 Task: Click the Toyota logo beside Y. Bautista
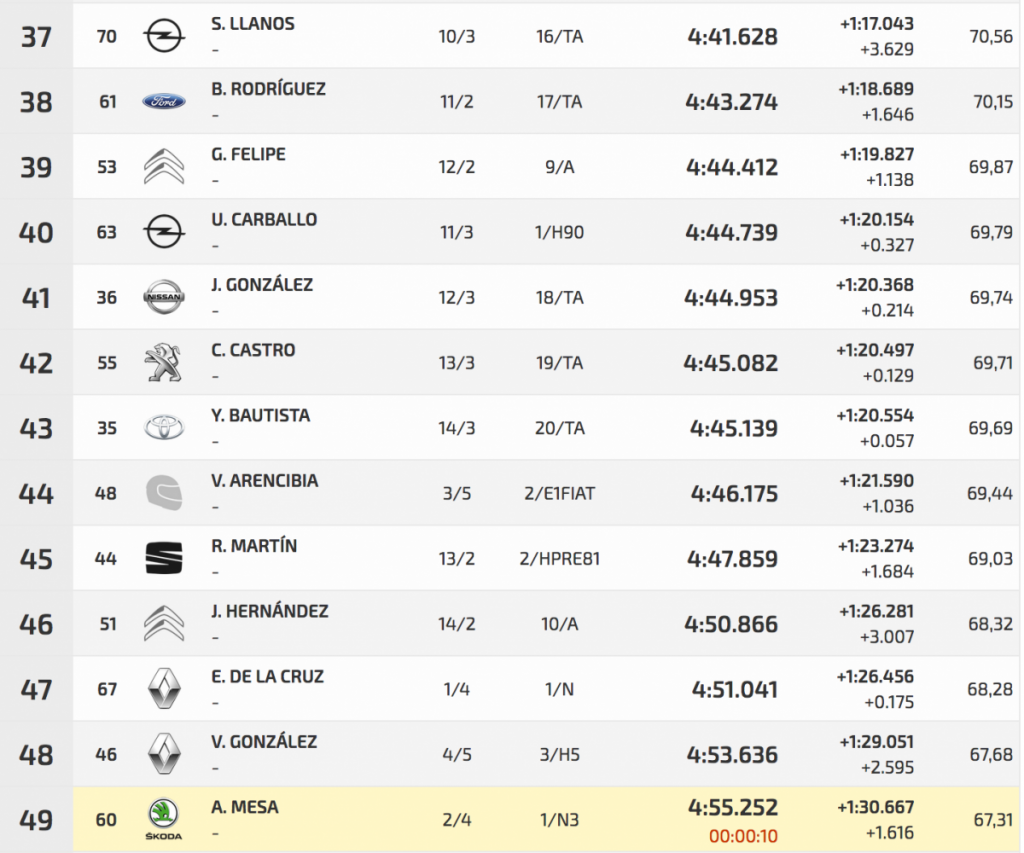pos(163,428)
